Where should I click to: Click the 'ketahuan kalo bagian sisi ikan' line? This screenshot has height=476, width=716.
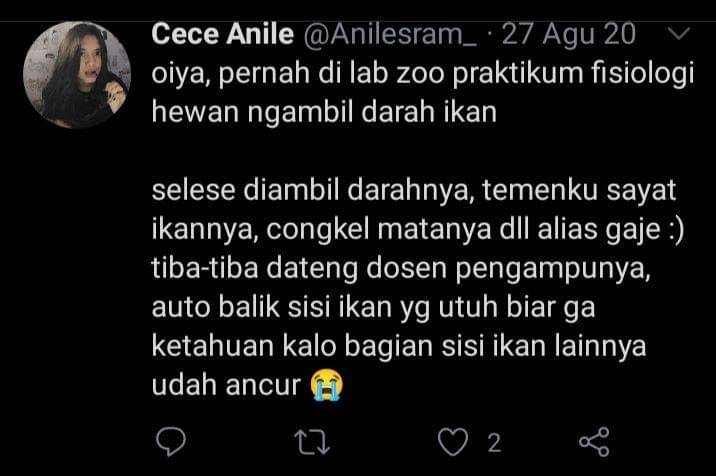coord(399,346)
